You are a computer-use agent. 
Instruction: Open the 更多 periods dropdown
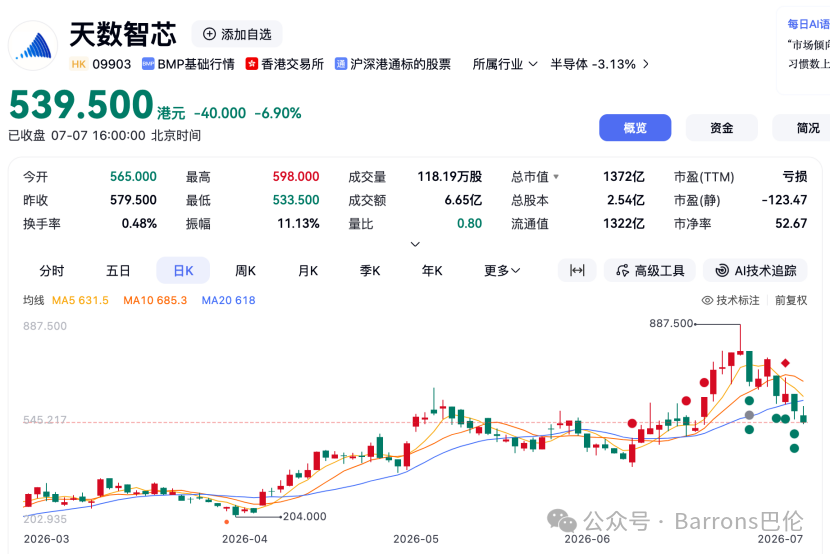tap(502, 271)
